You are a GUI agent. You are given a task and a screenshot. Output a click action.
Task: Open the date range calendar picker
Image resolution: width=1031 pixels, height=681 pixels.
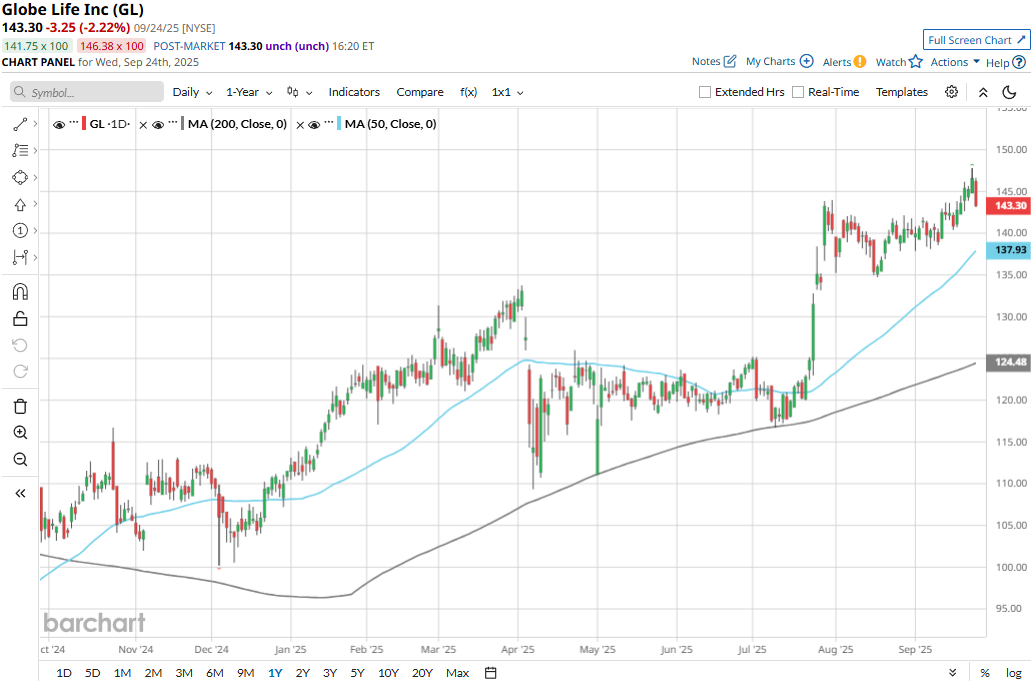coord(491,672)
